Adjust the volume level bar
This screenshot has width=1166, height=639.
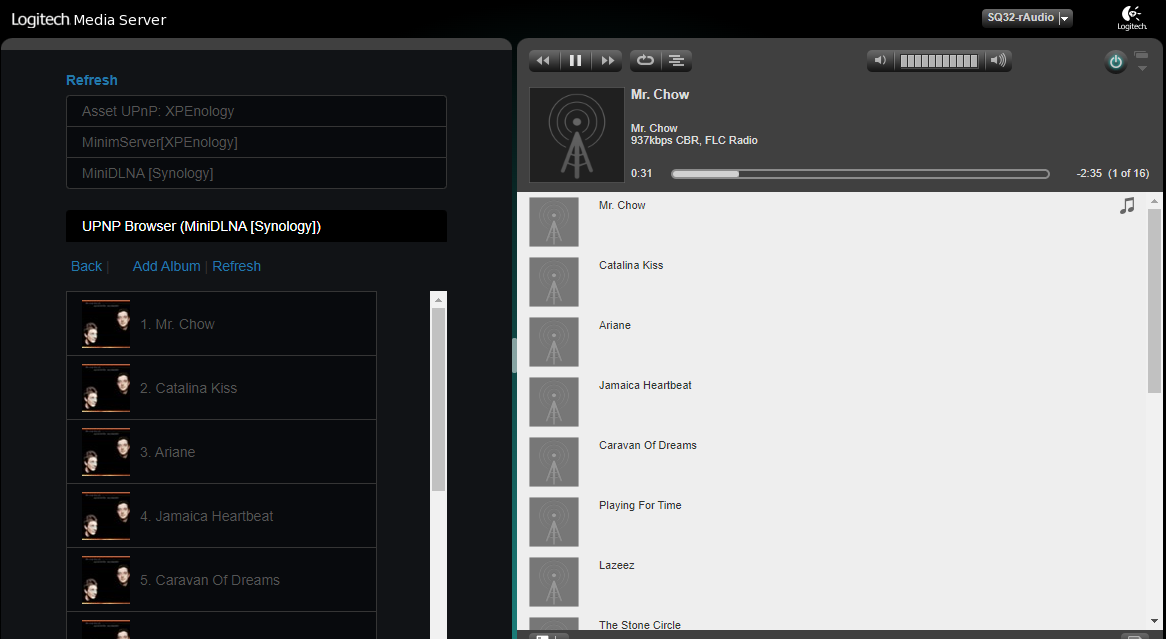click(x=939, y=61)
